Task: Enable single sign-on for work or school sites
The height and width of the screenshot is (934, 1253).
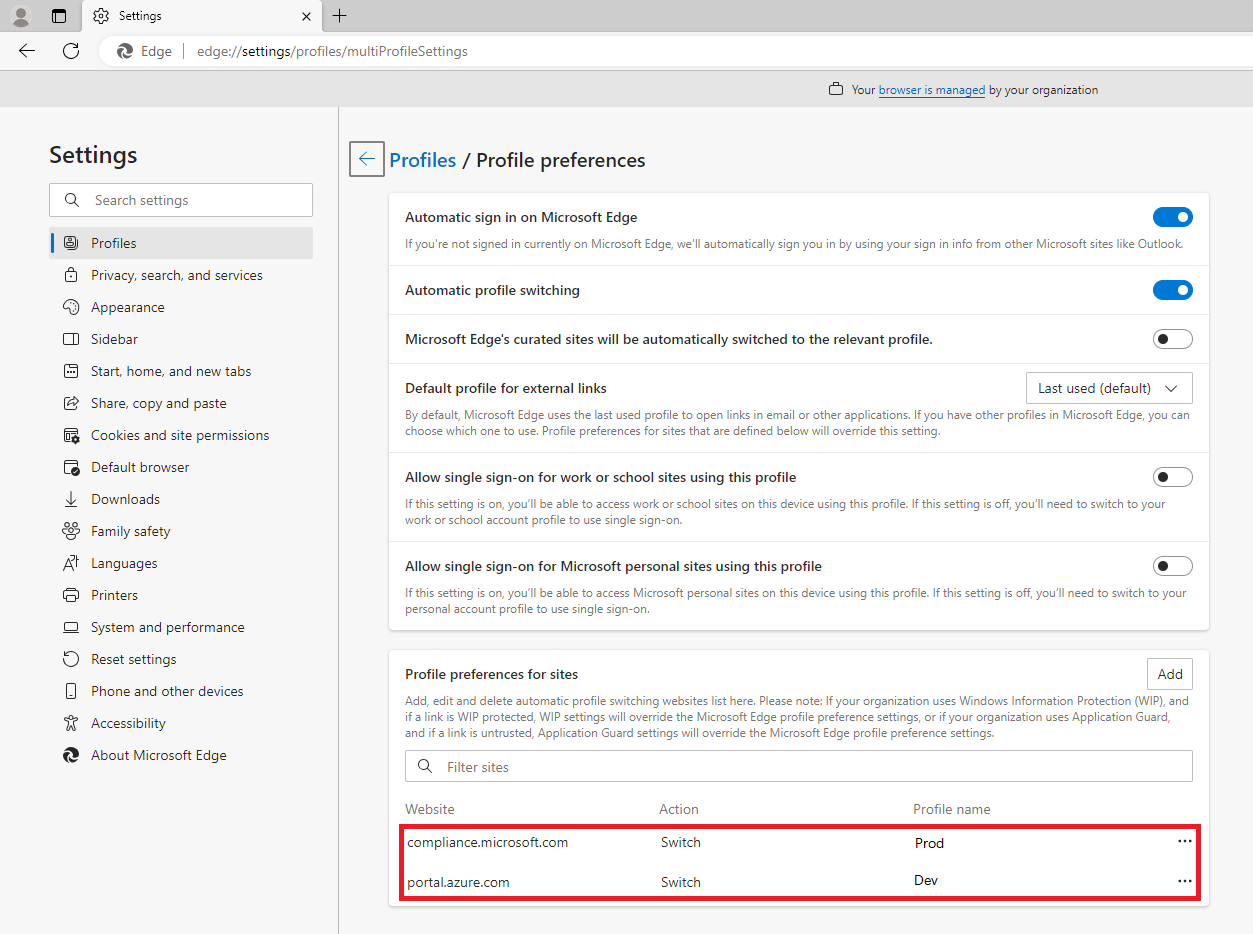Action: click(1172, 477)
